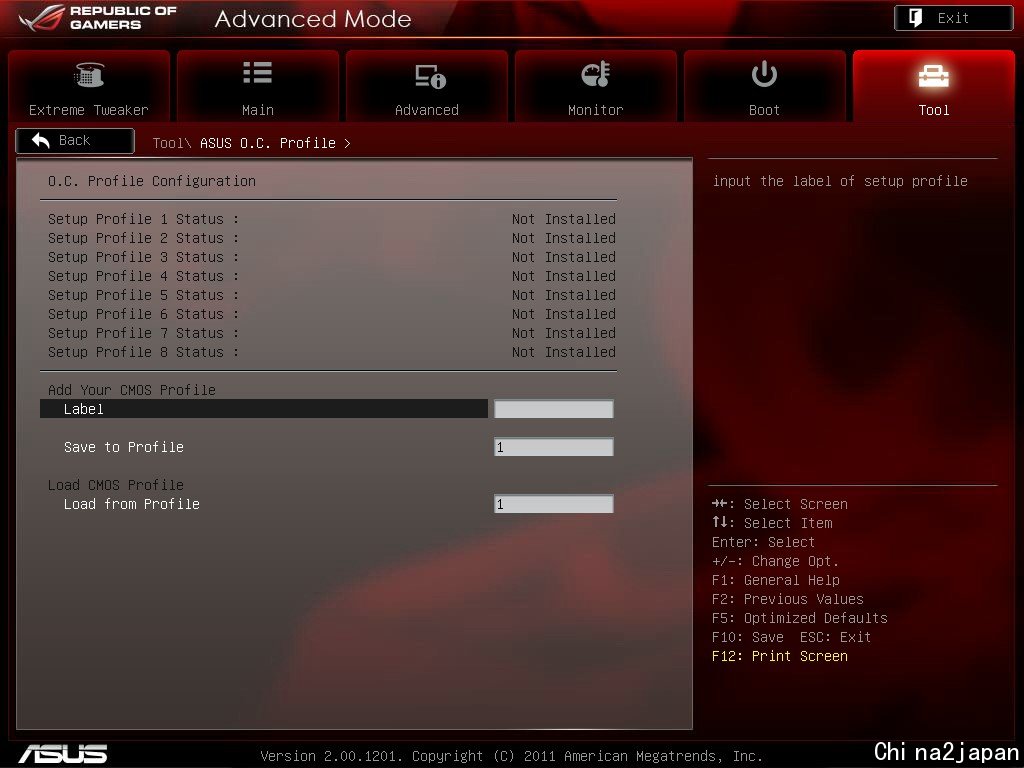Click the F12: Print Screen hint
This screenshot has width=1024, height=768.
780,656
